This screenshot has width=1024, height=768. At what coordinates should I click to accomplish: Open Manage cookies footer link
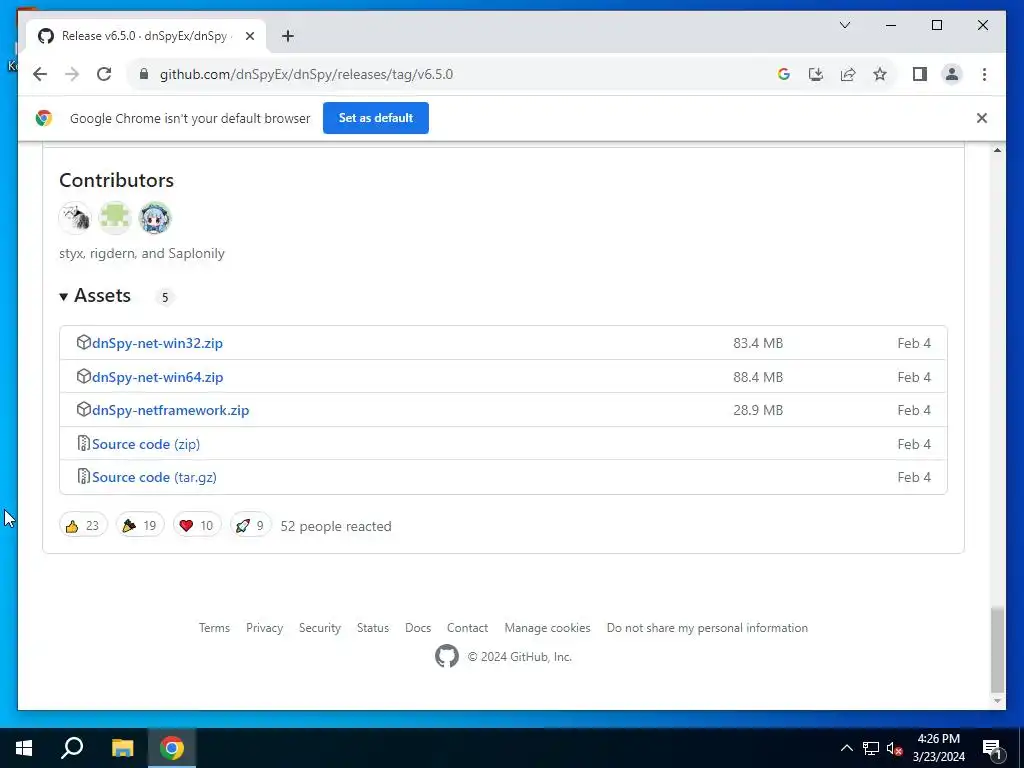click(x=547, y=628)
